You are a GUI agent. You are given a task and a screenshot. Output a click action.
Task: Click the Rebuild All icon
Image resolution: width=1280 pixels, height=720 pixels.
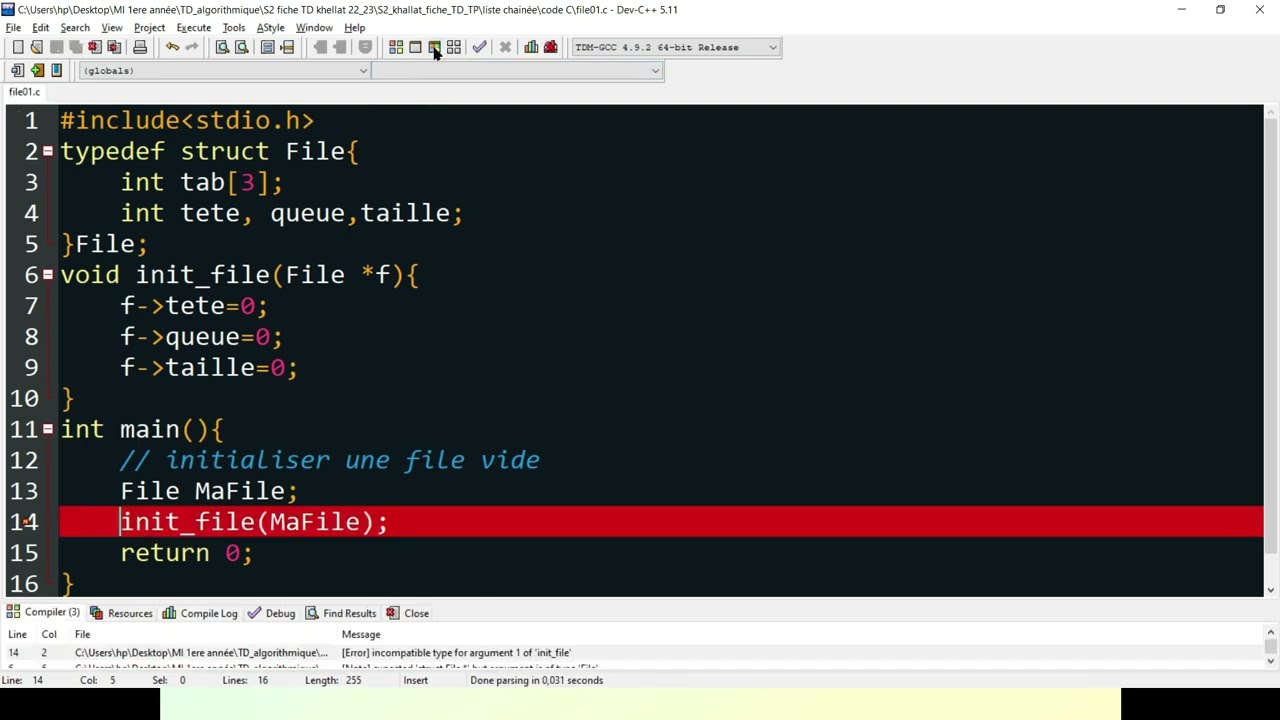[453, 47]
